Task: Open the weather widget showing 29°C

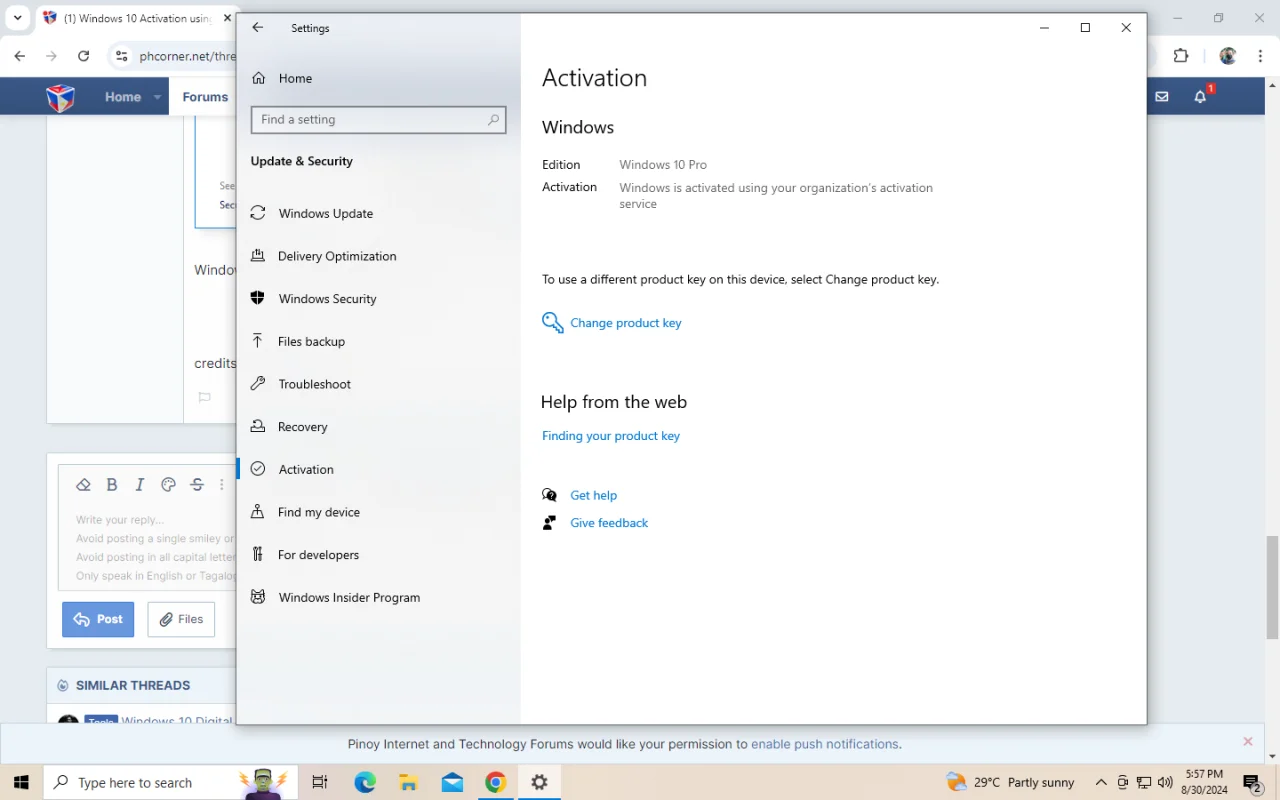Action: click(x=1011, y=782)
